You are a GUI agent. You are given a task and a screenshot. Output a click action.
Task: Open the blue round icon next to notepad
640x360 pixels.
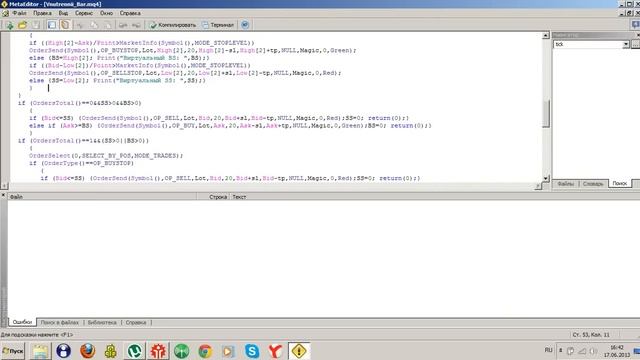[63, 351]
